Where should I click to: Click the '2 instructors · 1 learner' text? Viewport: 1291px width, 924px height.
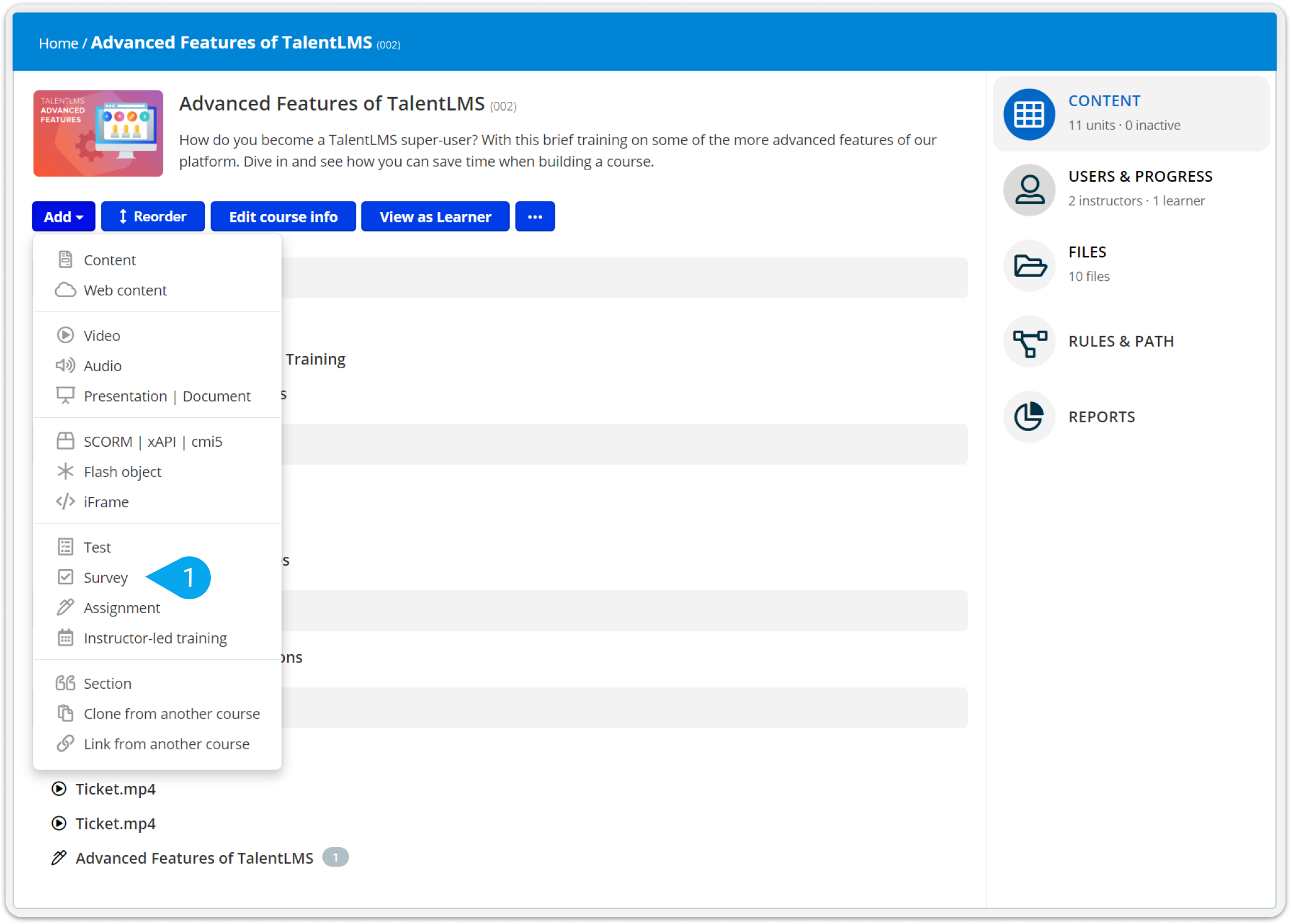(1136, 201)
